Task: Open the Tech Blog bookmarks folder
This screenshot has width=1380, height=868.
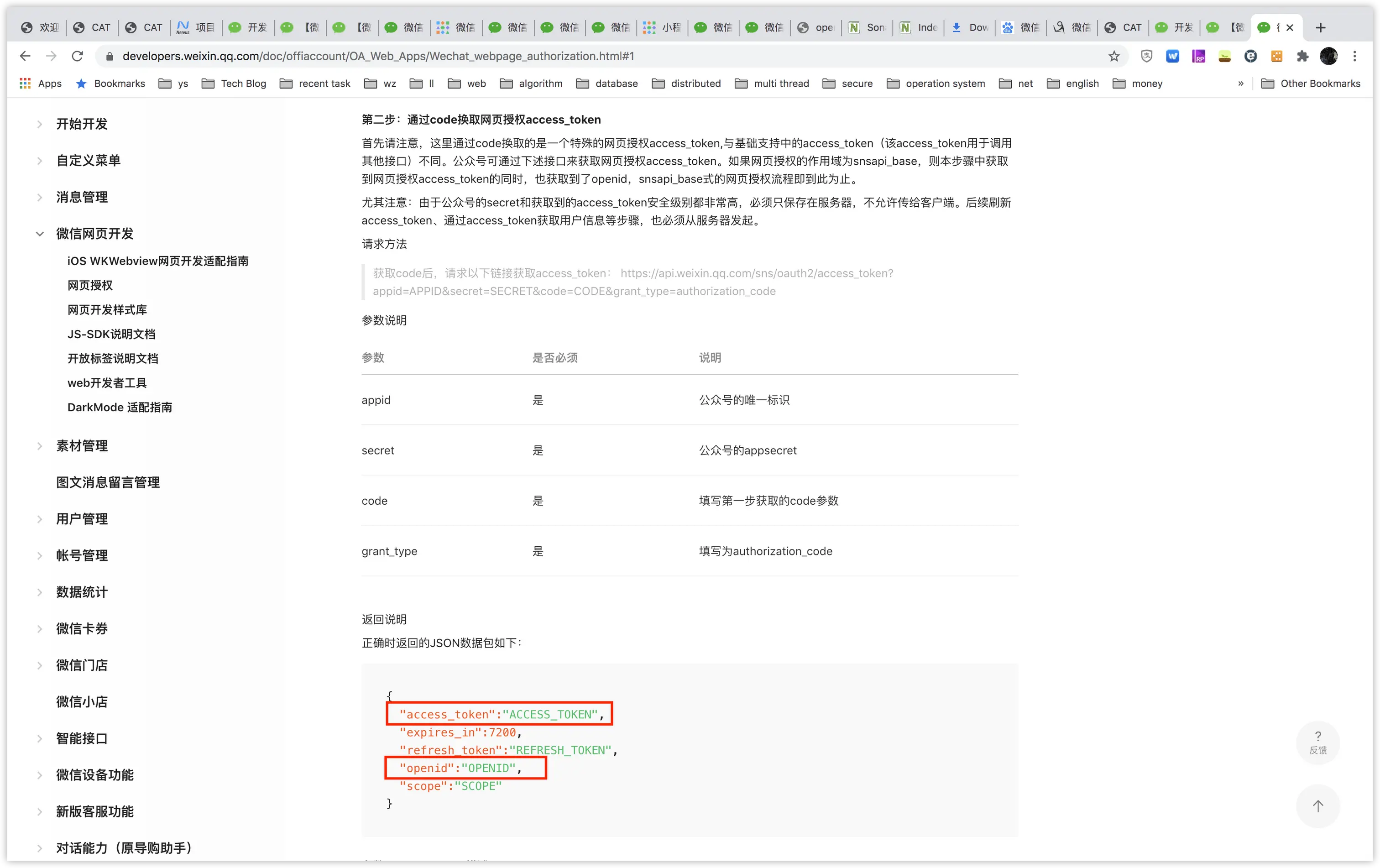Action: [x=234, y=84]
